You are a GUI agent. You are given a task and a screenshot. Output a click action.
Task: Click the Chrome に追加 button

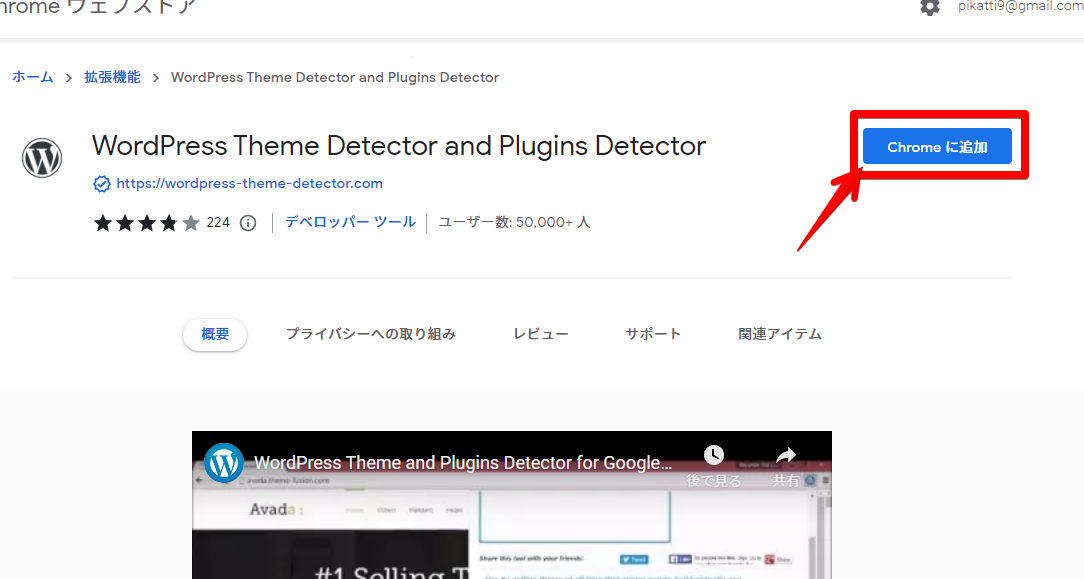coord(937,146)
